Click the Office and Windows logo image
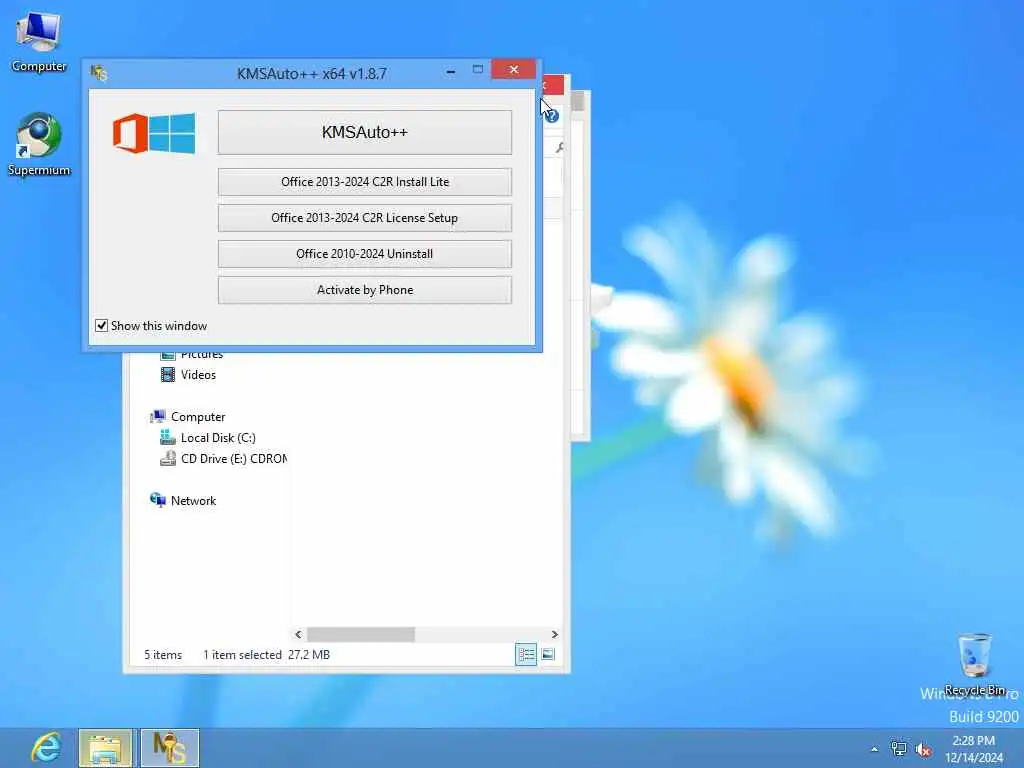The image size is (1024, 768). [154, 133]
